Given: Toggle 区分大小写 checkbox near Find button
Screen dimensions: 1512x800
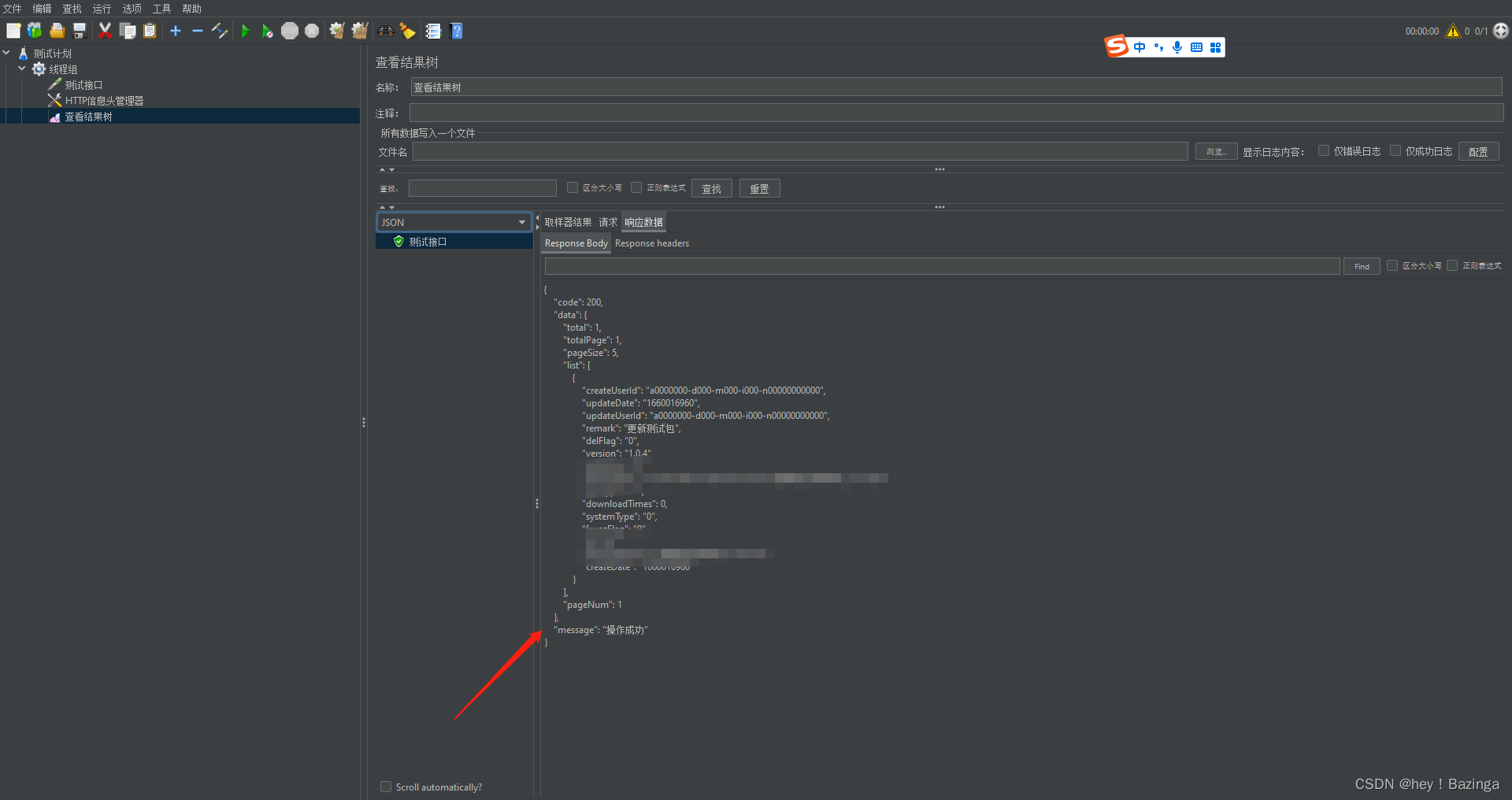Looking at the screenshot, I should click(1392, 265).
